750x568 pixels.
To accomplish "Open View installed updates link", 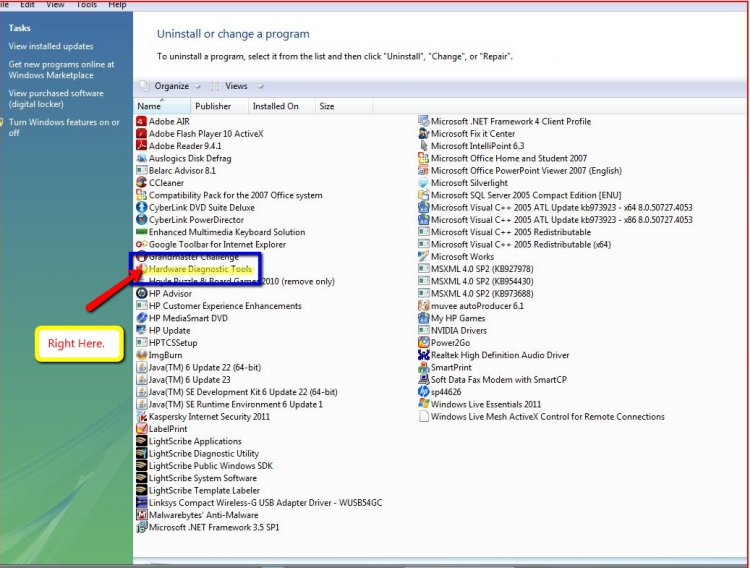I will 51,46.
